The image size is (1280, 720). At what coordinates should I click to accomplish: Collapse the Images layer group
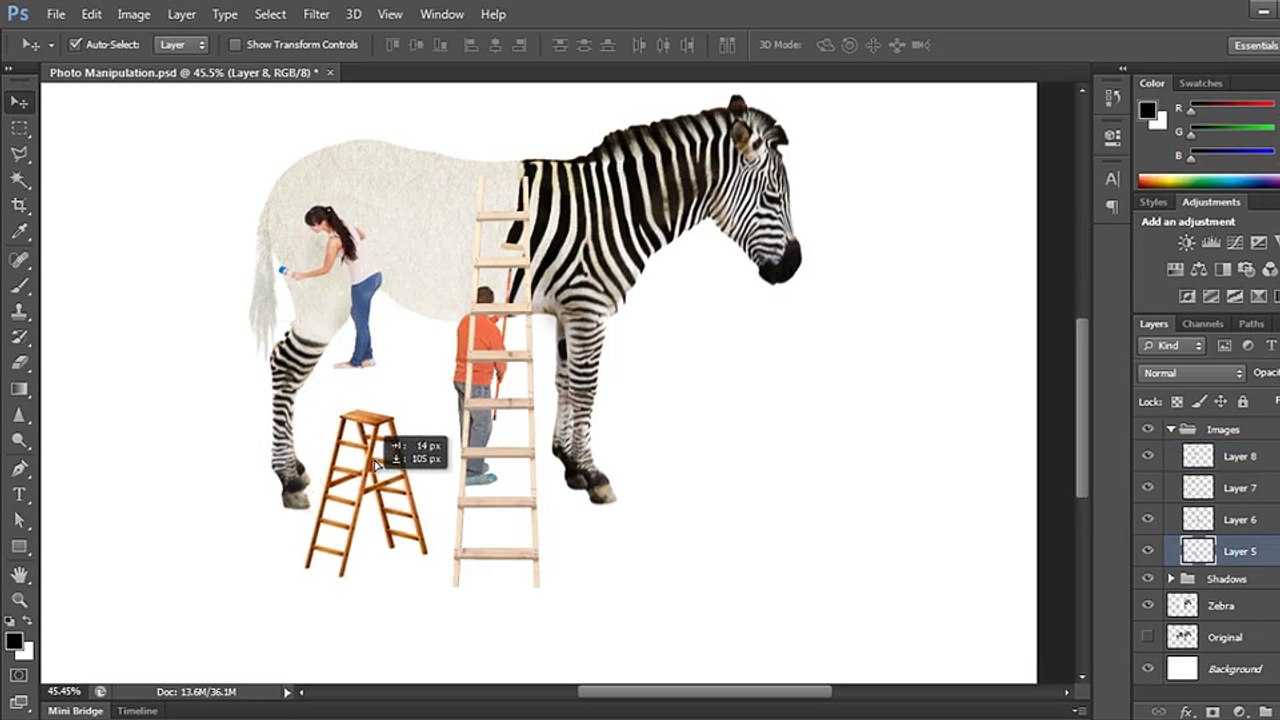(1171, 429)
